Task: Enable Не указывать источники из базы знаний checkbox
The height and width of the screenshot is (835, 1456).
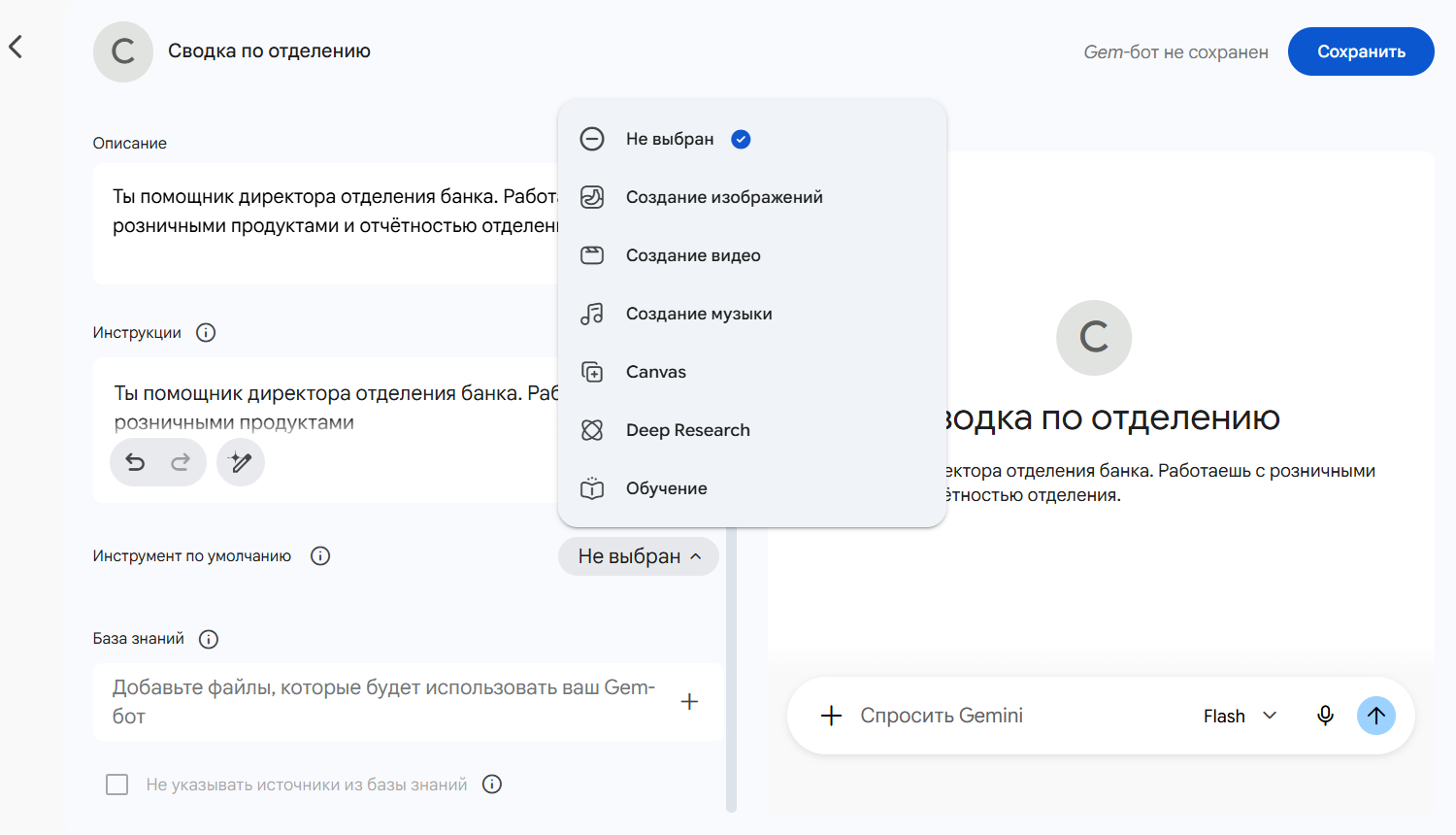Action: point(116,785)
